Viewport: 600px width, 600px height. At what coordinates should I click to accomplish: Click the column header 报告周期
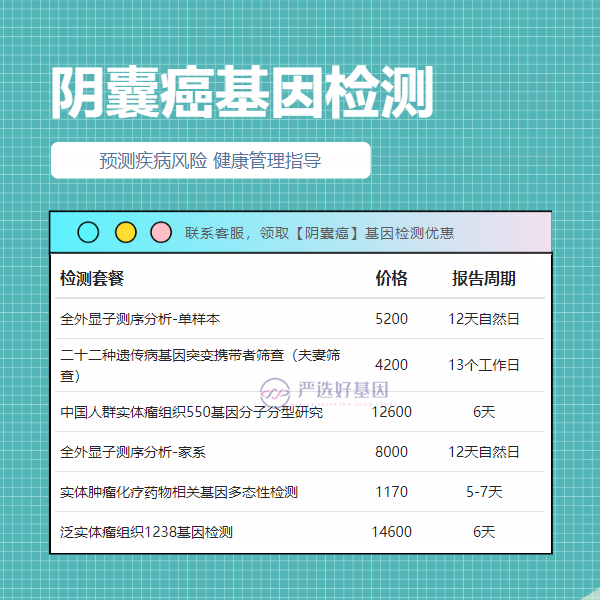[x=484, y=278]
